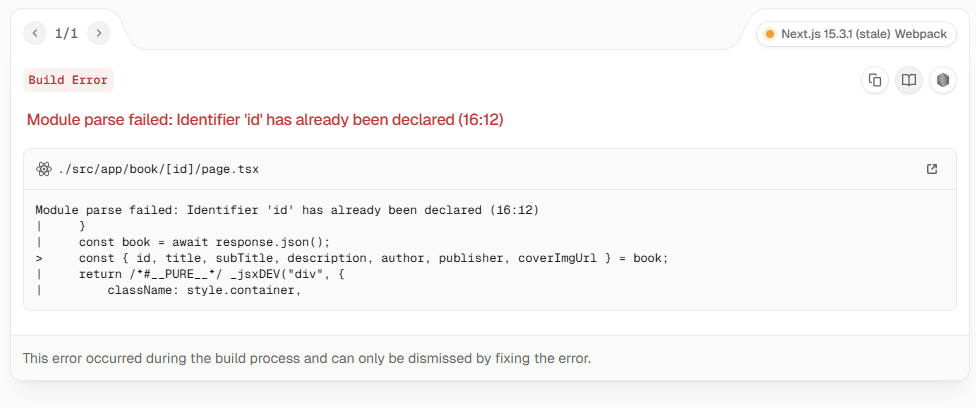This screenshot has height=408, width=976.
Task: Open page.tsx in editor icon
Action: (x=932, y=169)
